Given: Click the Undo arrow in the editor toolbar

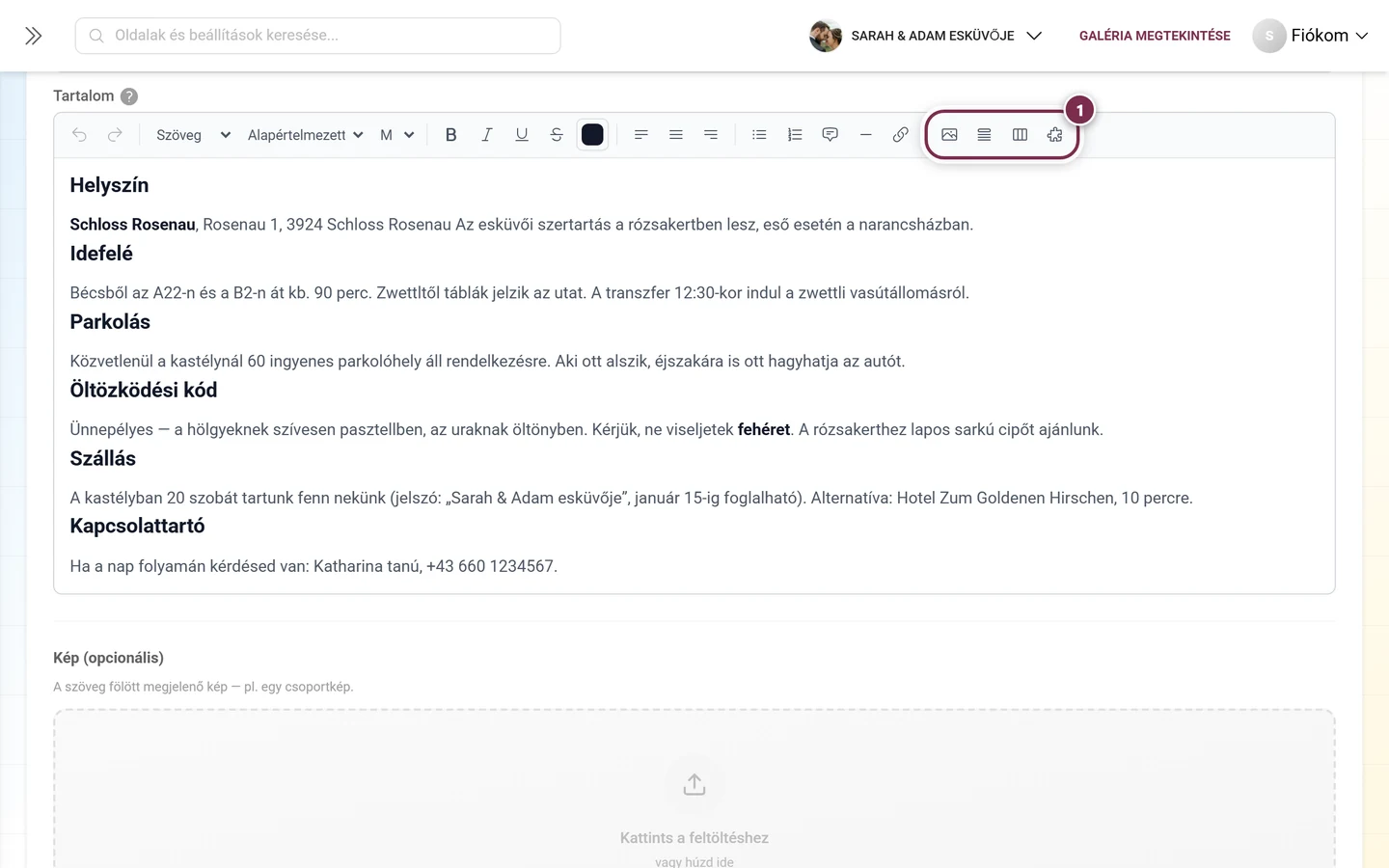Looking at the screenshot, I should [79, 135].
